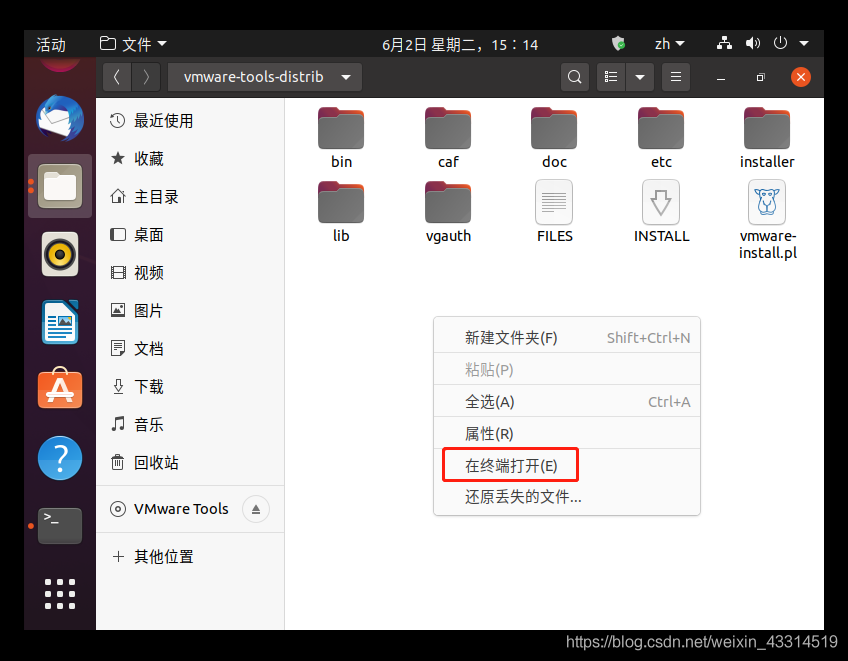Open the Terminal dock icon
The width and height of the screenshot is (848, 661).
60,524
